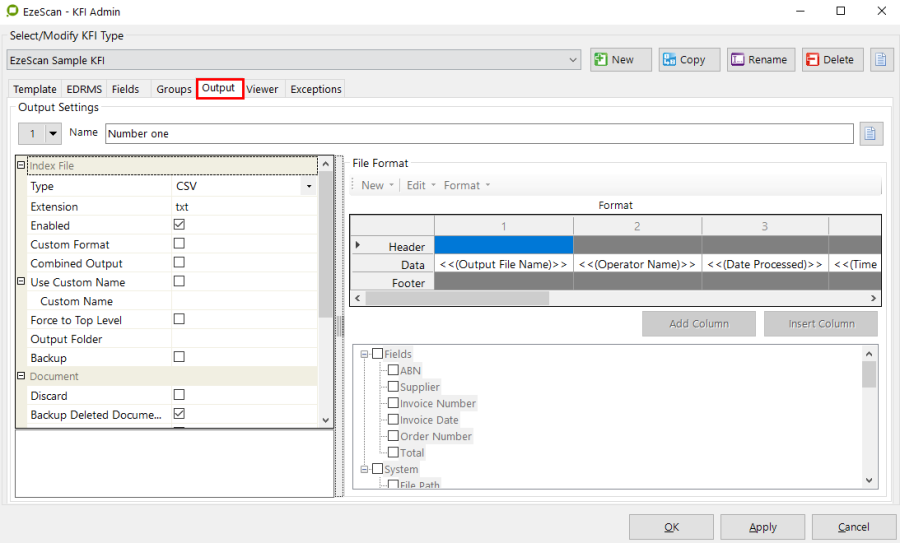900x543 pixels.
Task: Click the Rename KFI button
Action: pos(760,60)
